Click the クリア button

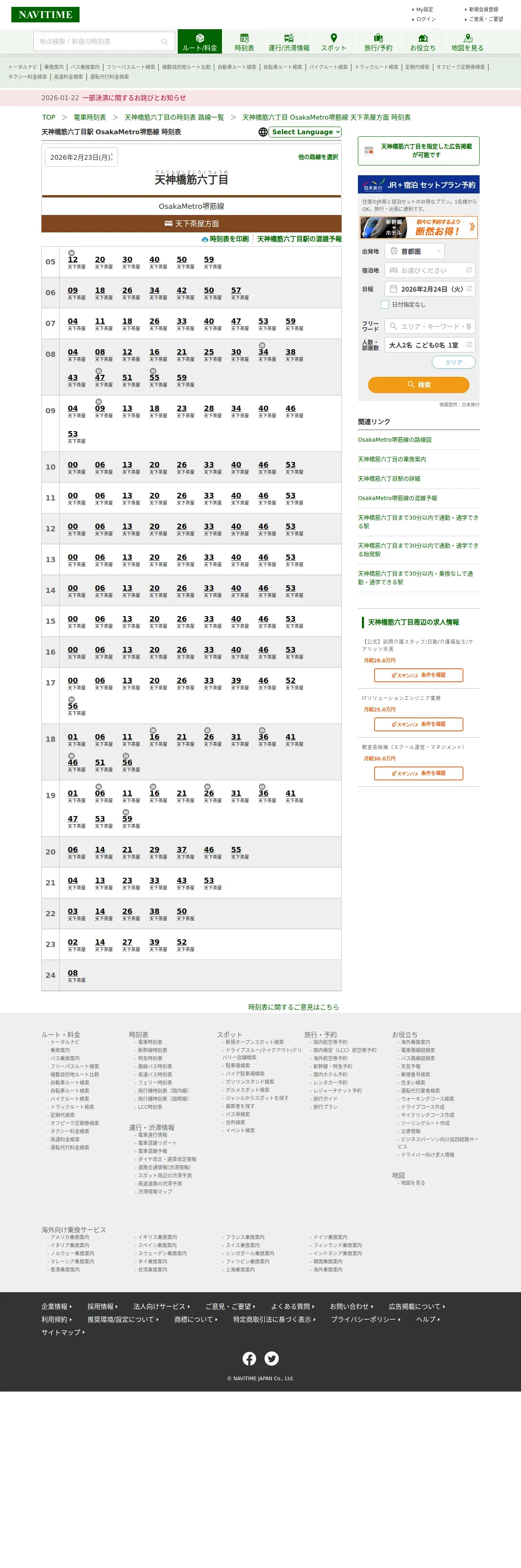(x=454, y=362)
